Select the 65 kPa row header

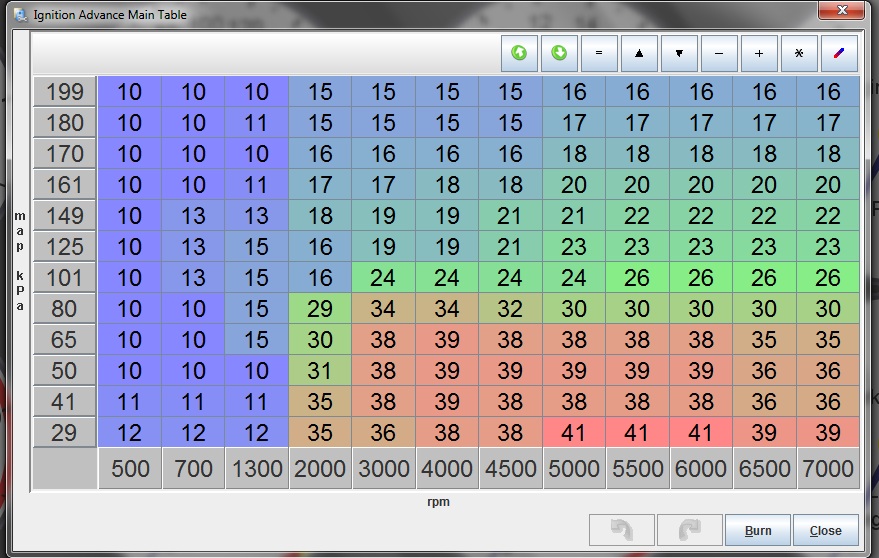tap(64, 340)
